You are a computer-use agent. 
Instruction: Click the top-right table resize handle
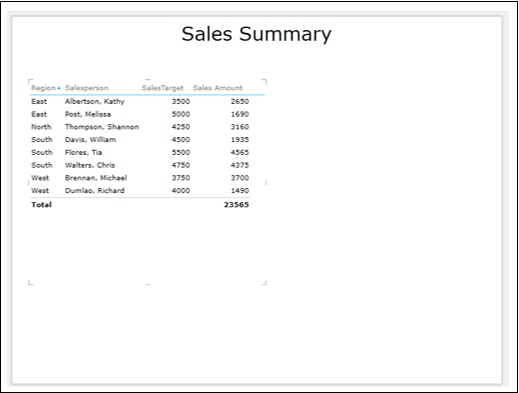pos(264,81)
